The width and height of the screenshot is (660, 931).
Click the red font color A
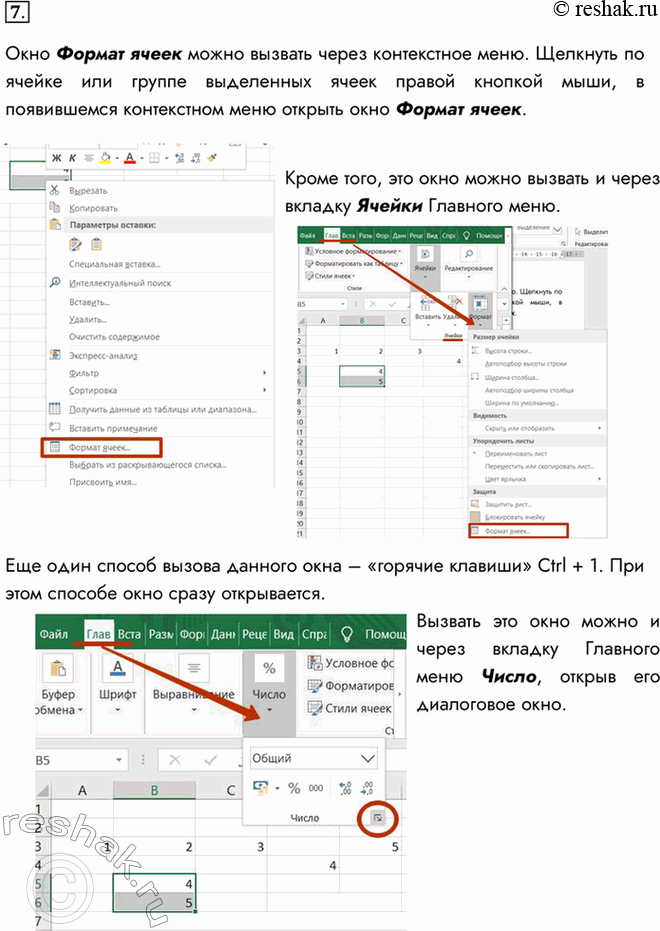point(130,158)
